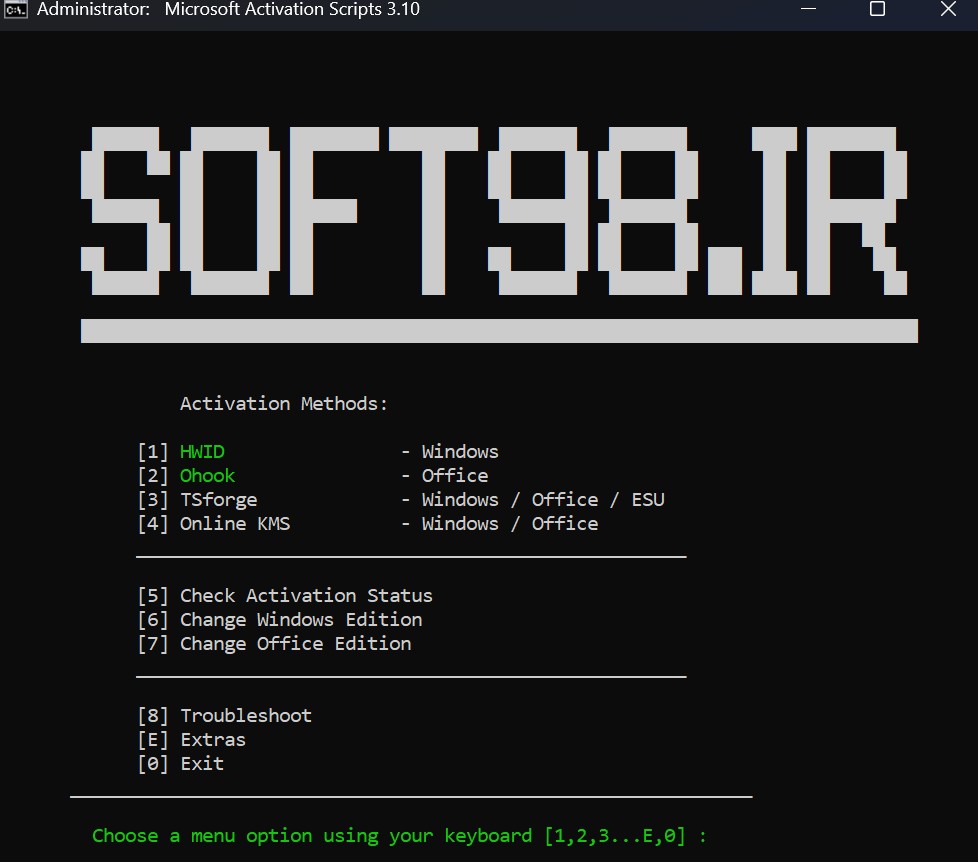Click the command prompt icon in title bar
The width and height of the screenshot is (978, 862).
click(x=16, y=9)
